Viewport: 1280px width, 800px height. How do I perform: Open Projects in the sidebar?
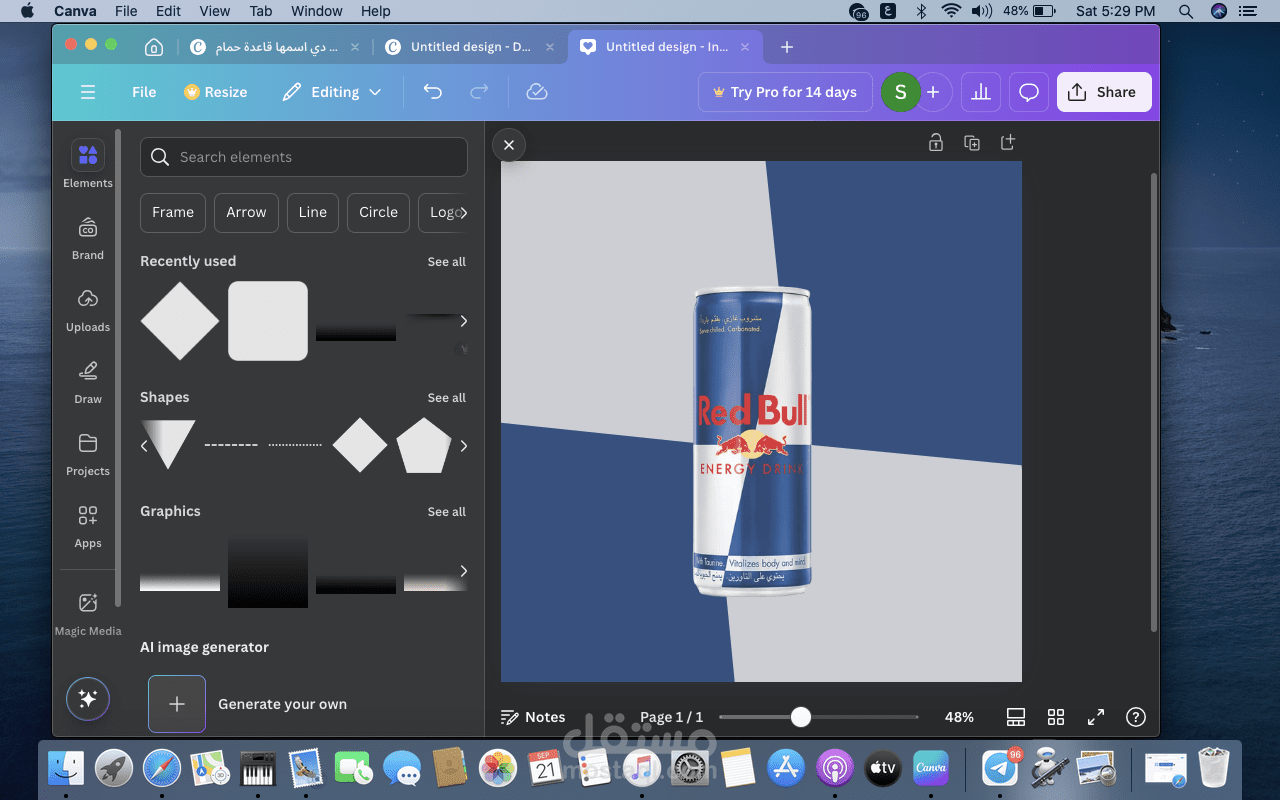[x=88, y=454]
